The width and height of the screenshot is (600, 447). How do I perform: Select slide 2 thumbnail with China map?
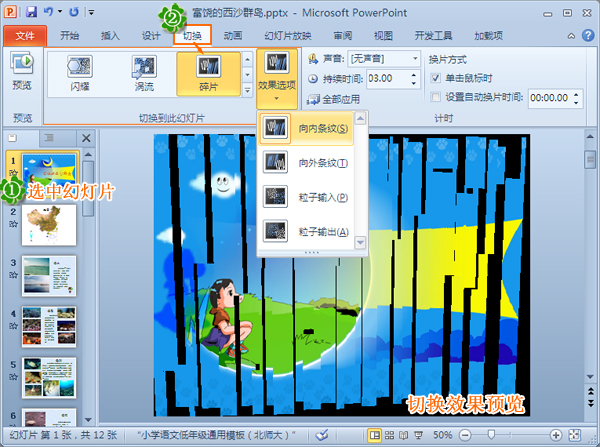(49, 225)
